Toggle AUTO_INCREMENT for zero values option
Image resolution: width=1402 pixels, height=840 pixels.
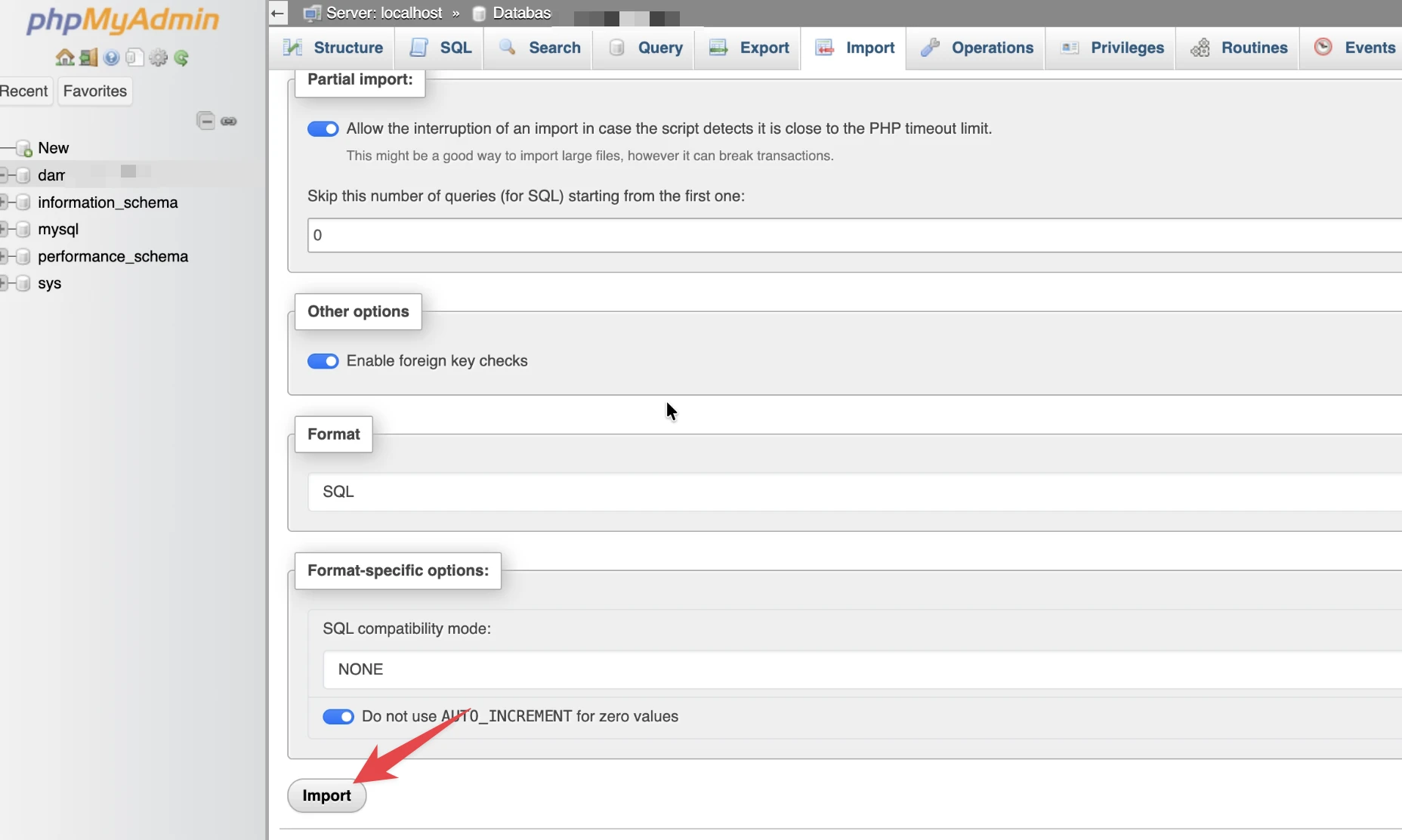coord(338,717)
